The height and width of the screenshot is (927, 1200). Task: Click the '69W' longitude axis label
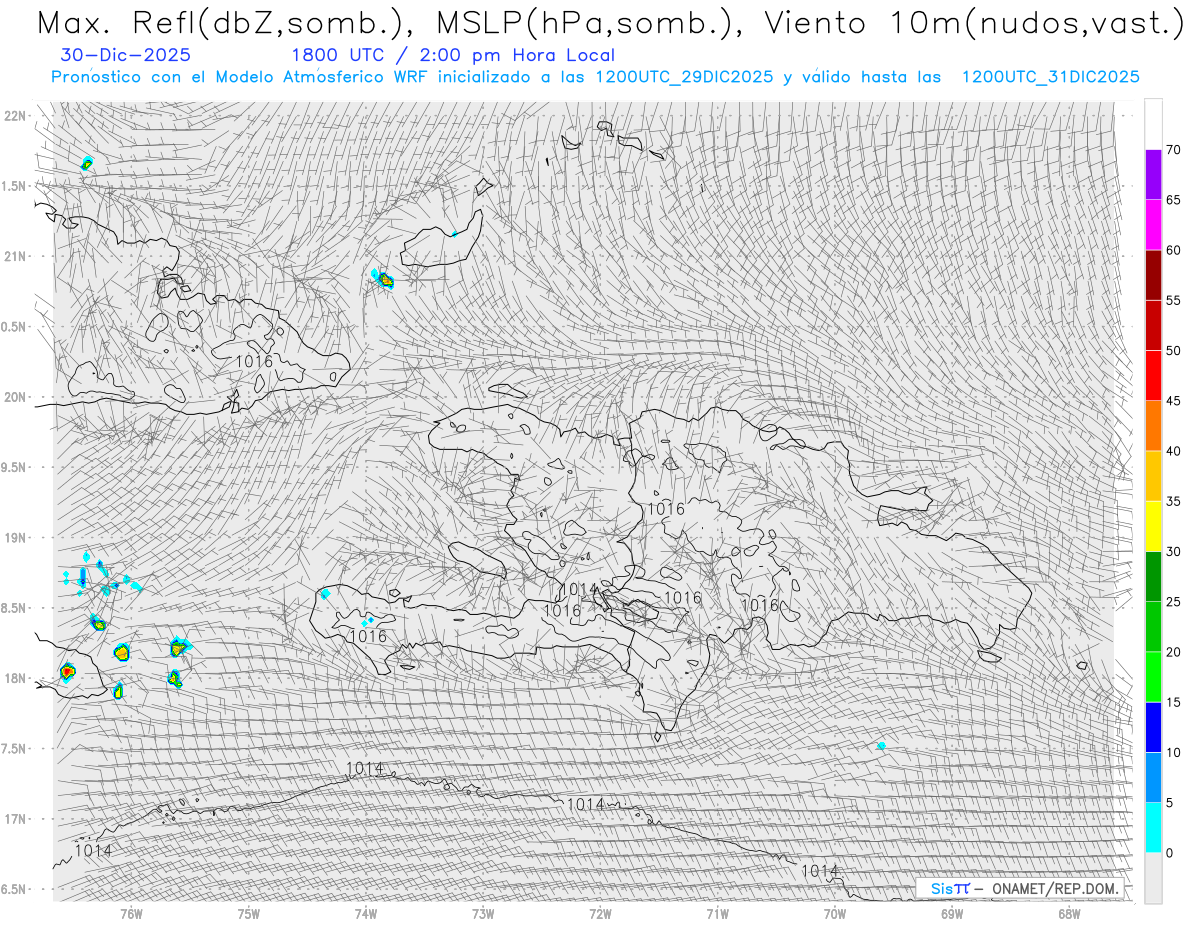point(952,913)
